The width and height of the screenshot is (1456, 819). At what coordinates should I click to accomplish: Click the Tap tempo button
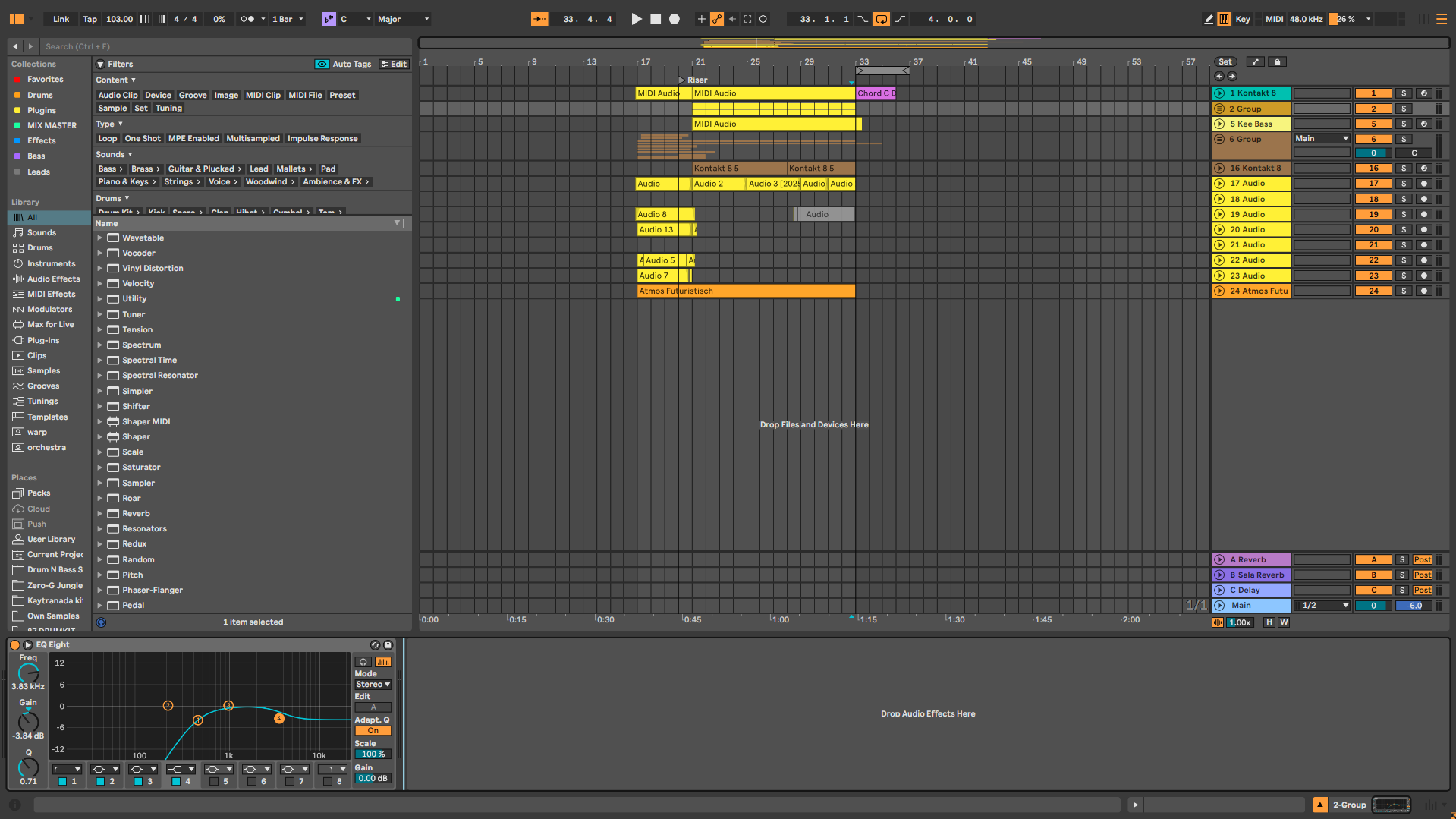[x=90, y=19]
